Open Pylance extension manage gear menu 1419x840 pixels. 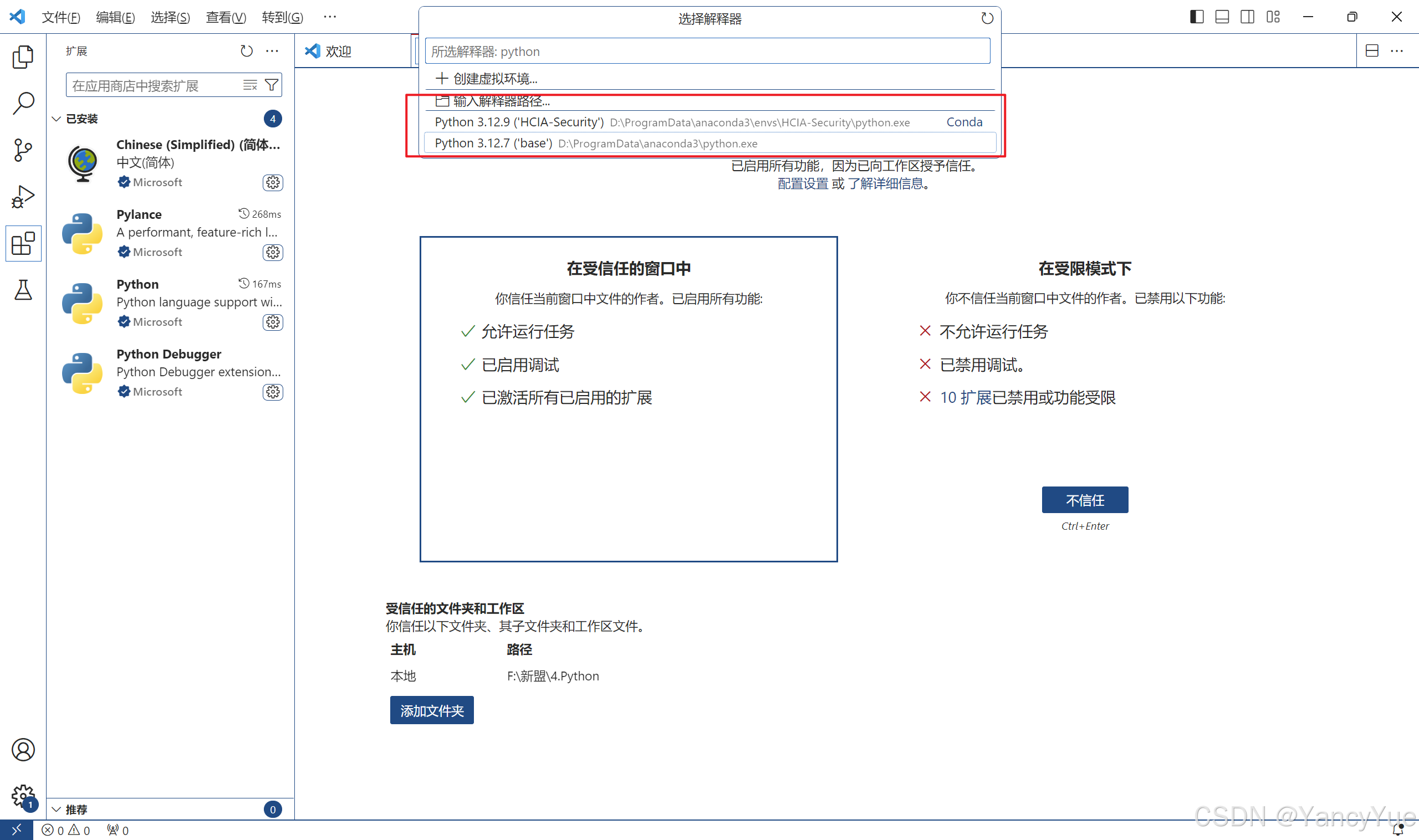tap(273, 253)
